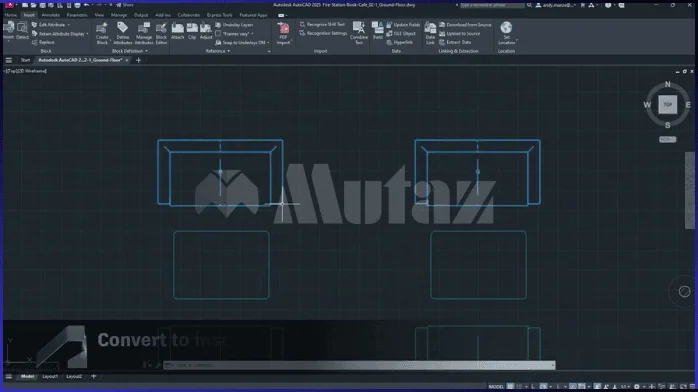Screen dimensions: 698x392
Task: Open the Express Tools tab
Action: pos(219,15)
